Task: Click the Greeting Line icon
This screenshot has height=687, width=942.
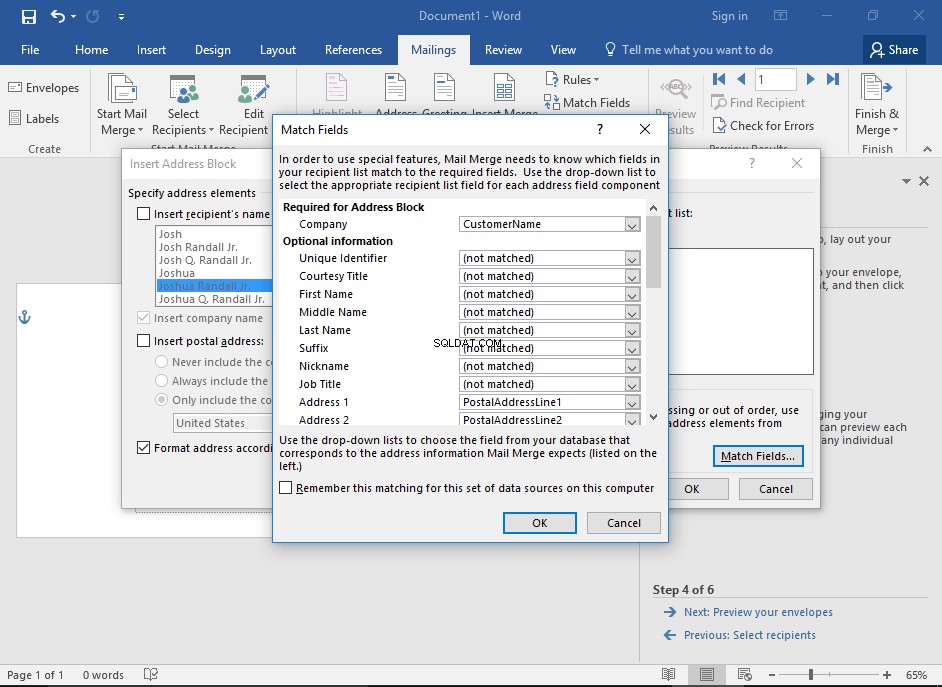Action: click(x=445, y=89)
